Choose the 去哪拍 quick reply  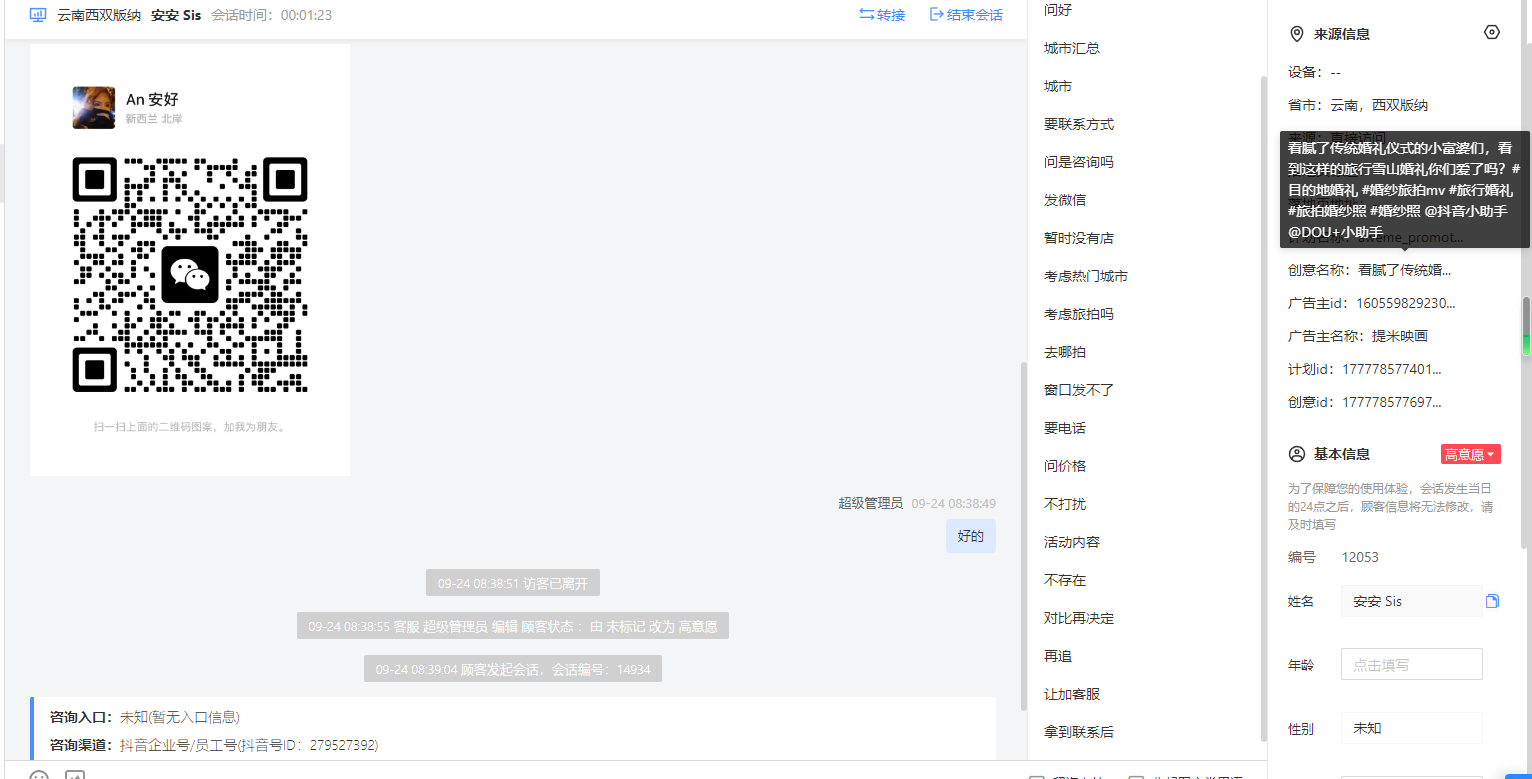pos(1065,352)
